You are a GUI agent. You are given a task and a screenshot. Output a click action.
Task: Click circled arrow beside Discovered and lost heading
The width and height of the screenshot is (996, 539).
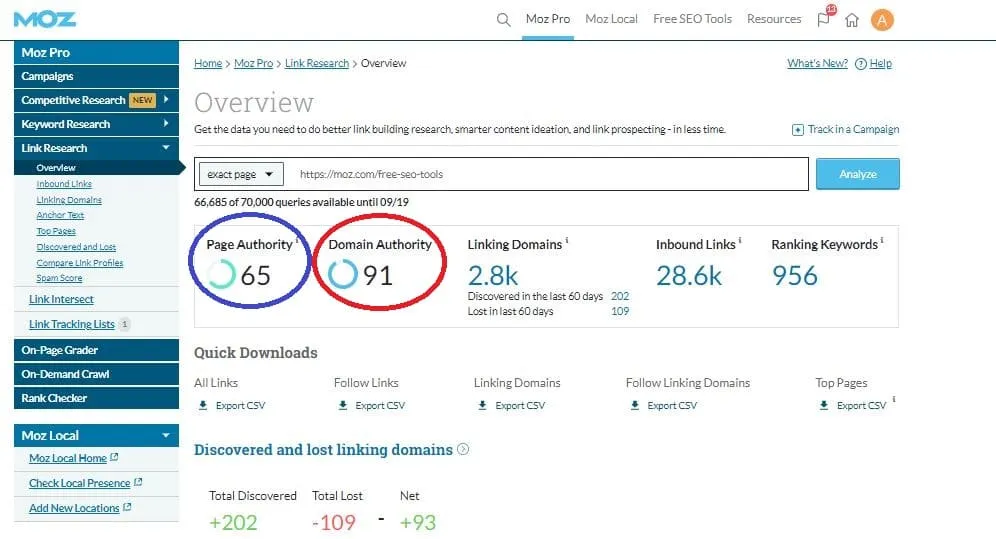(x=463, y=449)
